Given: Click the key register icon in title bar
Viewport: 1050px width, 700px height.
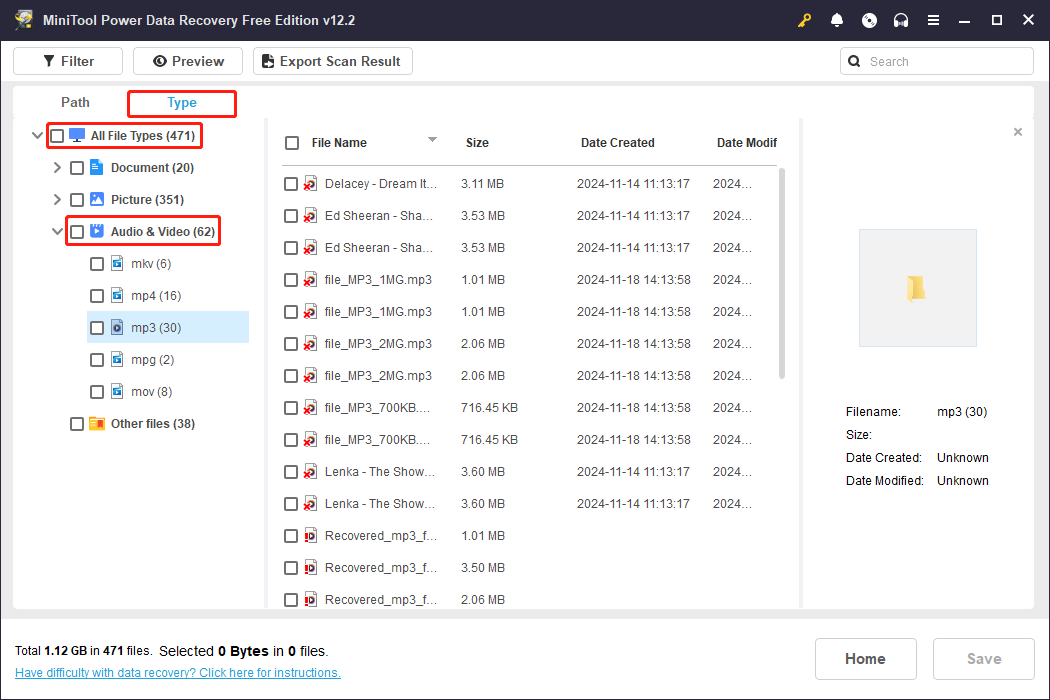Looking at the screenshot, I should coord(804,20).
